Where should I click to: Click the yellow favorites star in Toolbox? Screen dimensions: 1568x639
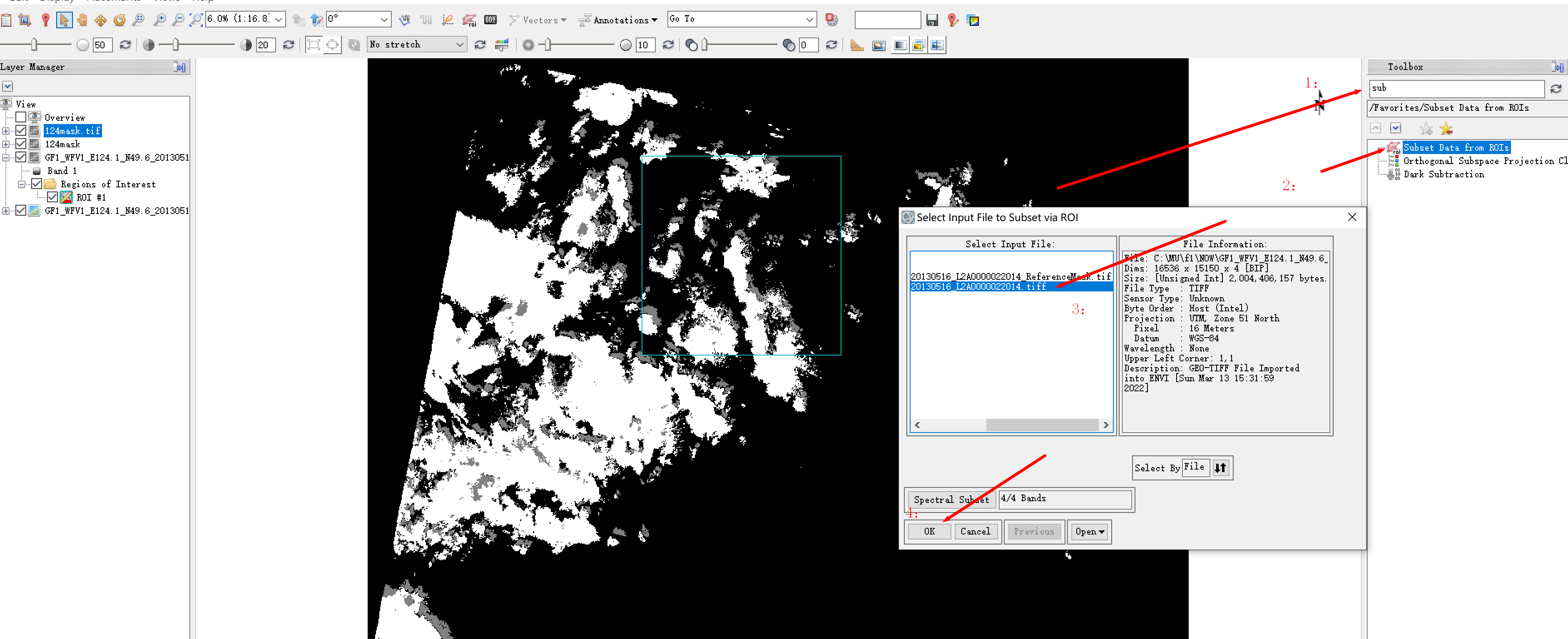(x=1446, y=128)
